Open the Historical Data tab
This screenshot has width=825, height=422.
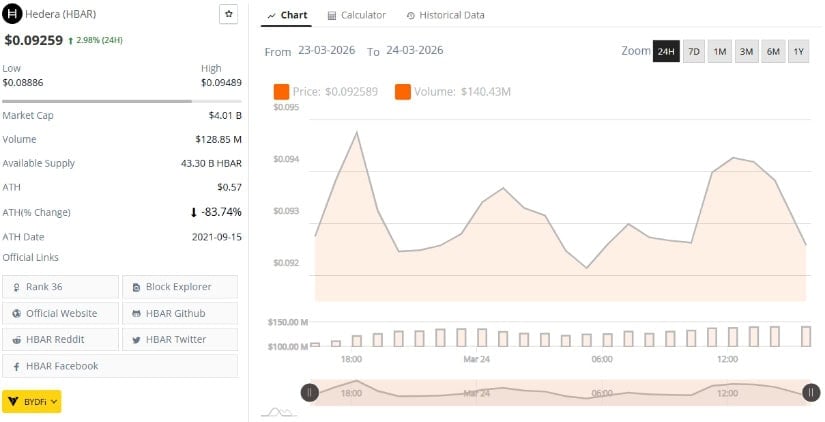[445, 15]
